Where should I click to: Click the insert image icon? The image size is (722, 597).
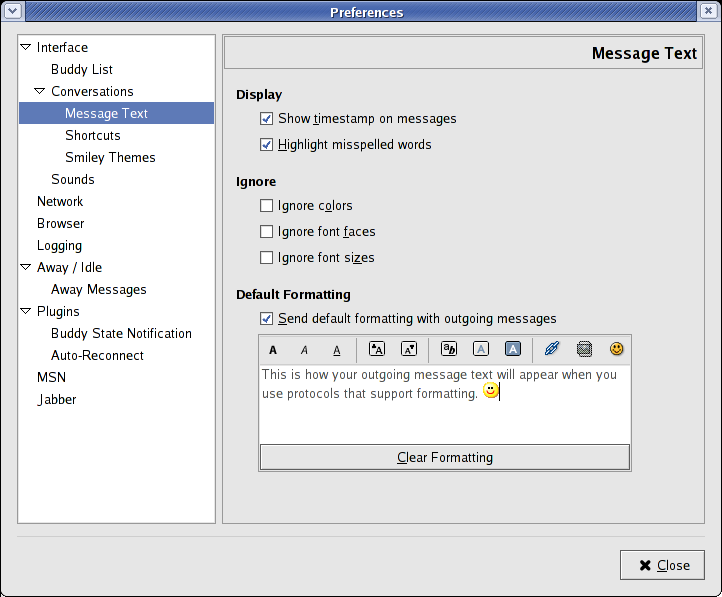(x=585, y=349)
